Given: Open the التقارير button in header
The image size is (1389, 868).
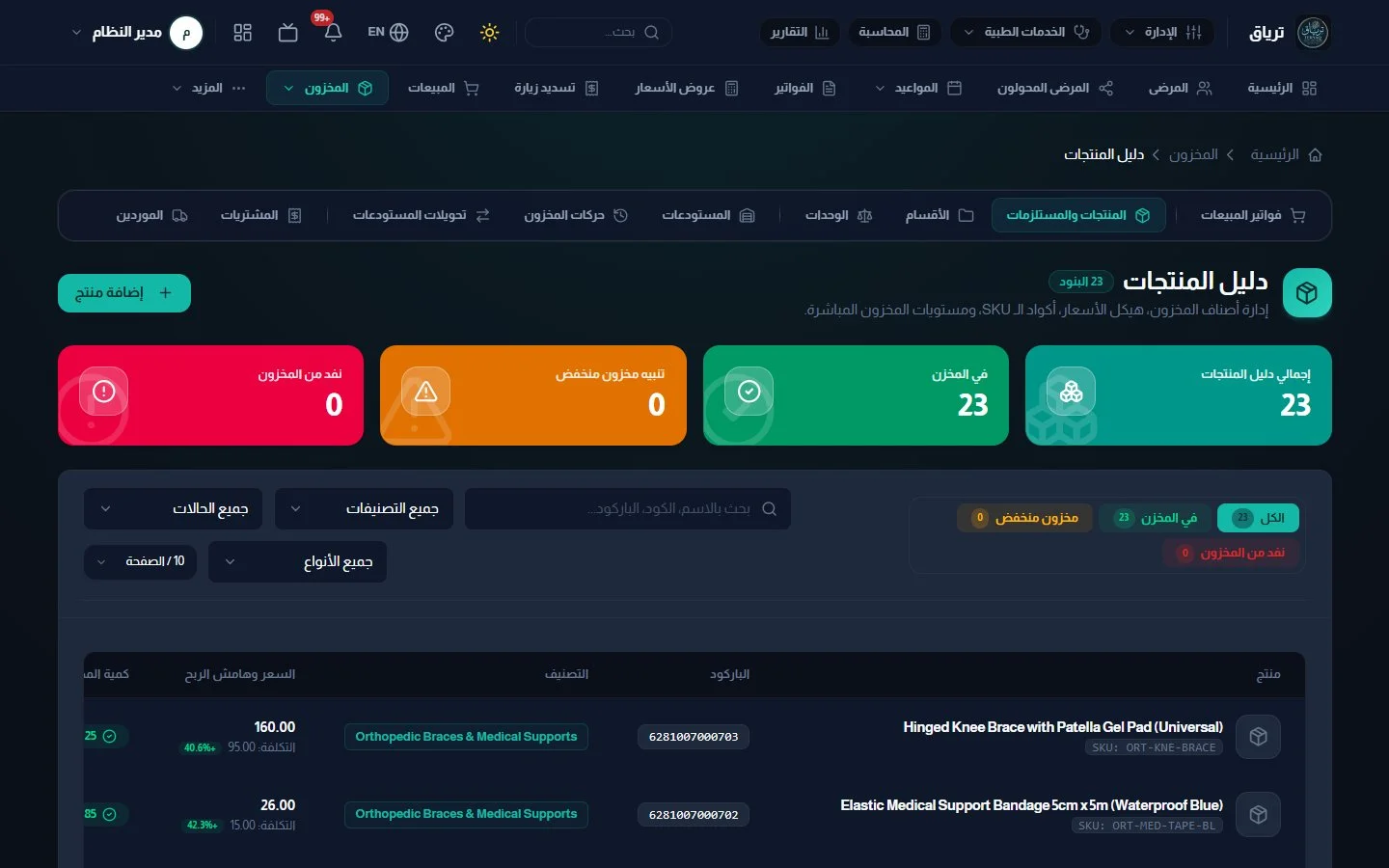Looking at the screenshot, I should [x=800, y=33].
